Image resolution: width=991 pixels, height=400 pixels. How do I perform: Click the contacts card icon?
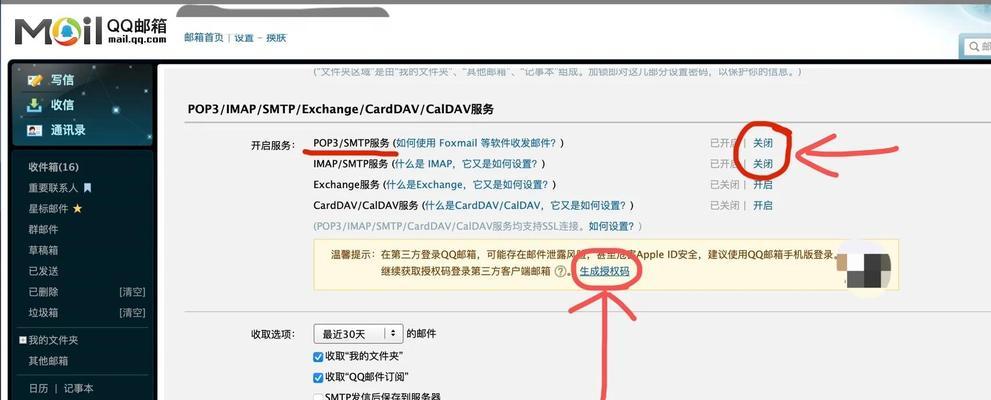tap(35, 130)
